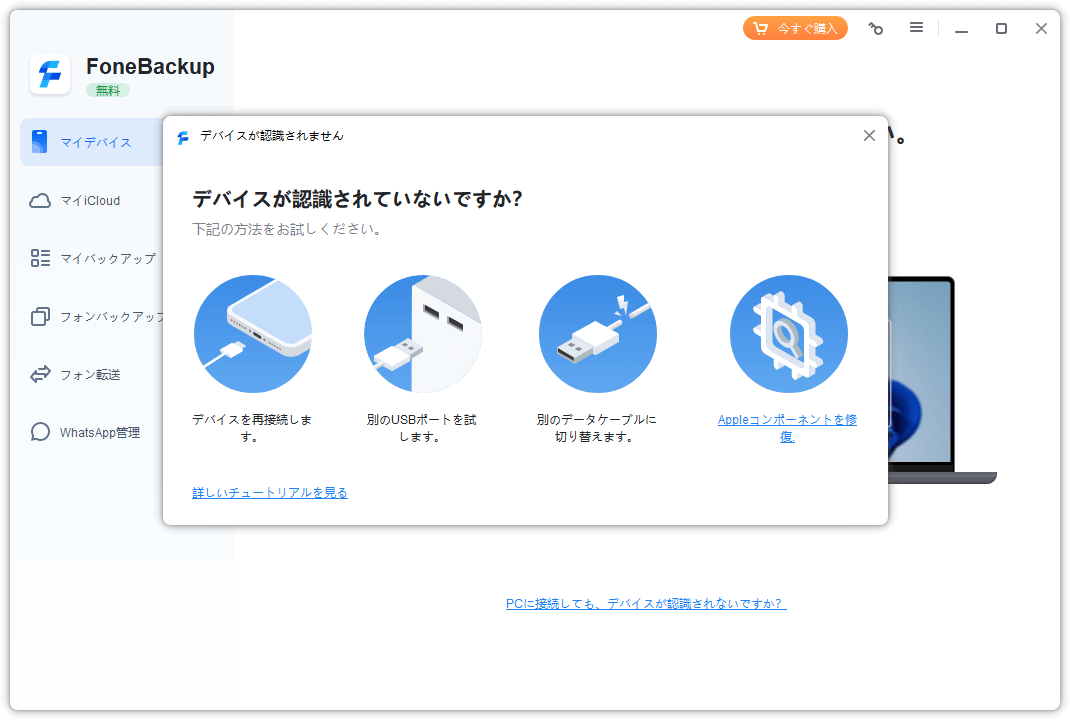Click the 今すぐ購入 buy button
1070x720 pixels.
coord(795,29)
